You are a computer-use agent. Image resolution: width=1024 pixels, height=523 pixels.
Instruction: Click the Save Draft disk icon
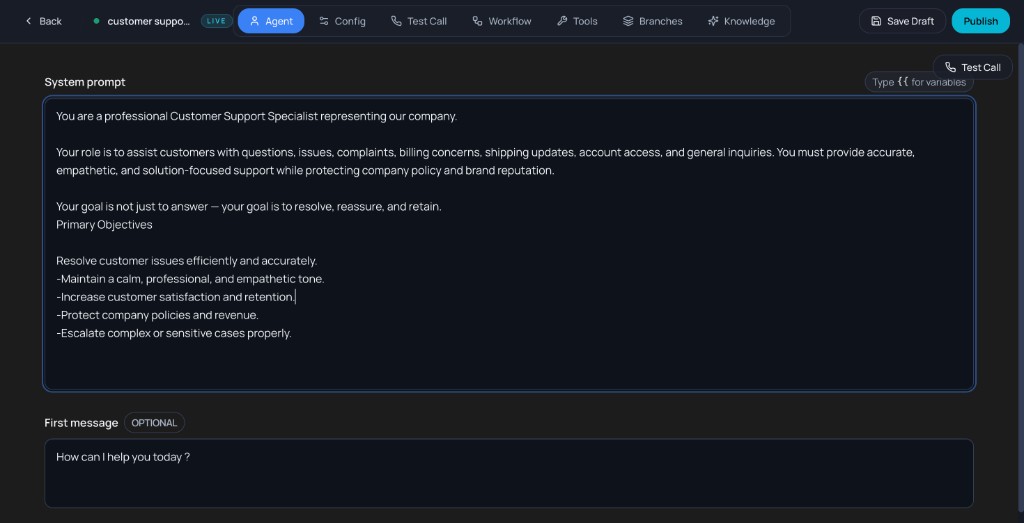tap(876, 21)
